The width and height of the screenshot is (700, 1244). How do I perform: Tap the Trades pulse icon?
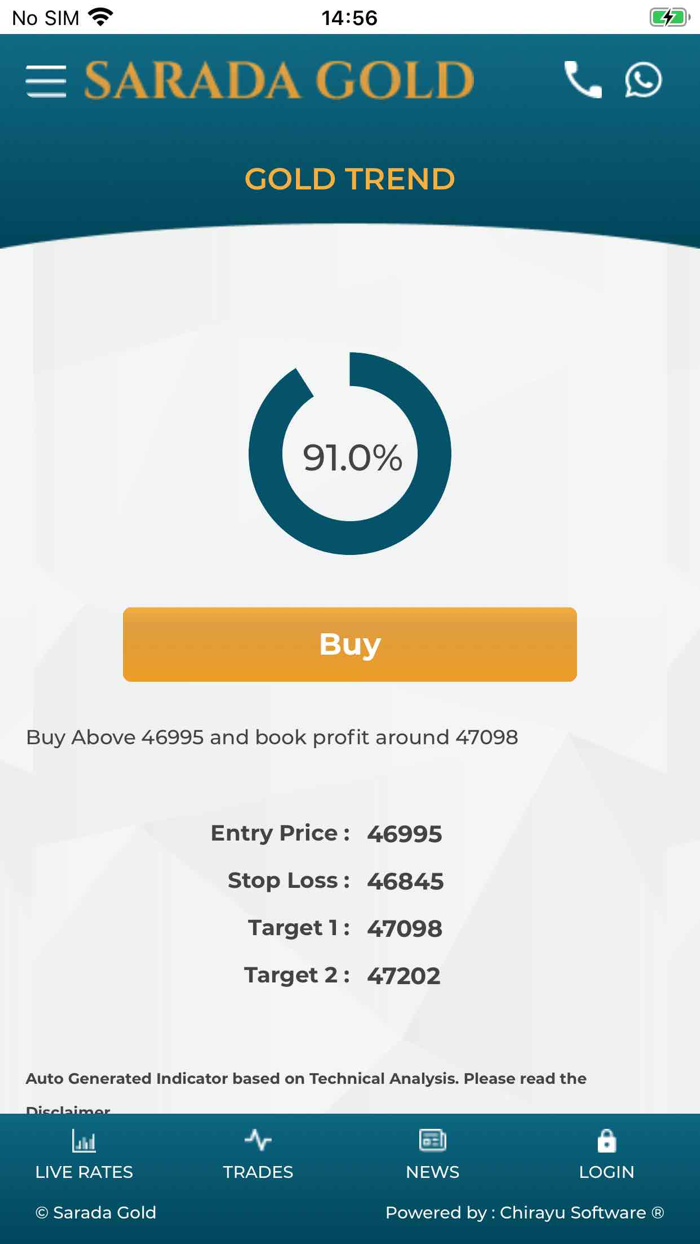coord(258,1140)
